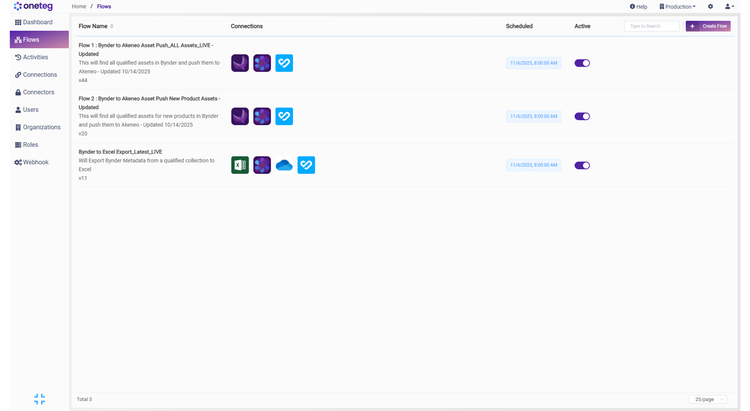Viewport: 750px width, 411px height.
Task: Expand the 25/page pagination dropdown
Action: (x=707, y=399)
